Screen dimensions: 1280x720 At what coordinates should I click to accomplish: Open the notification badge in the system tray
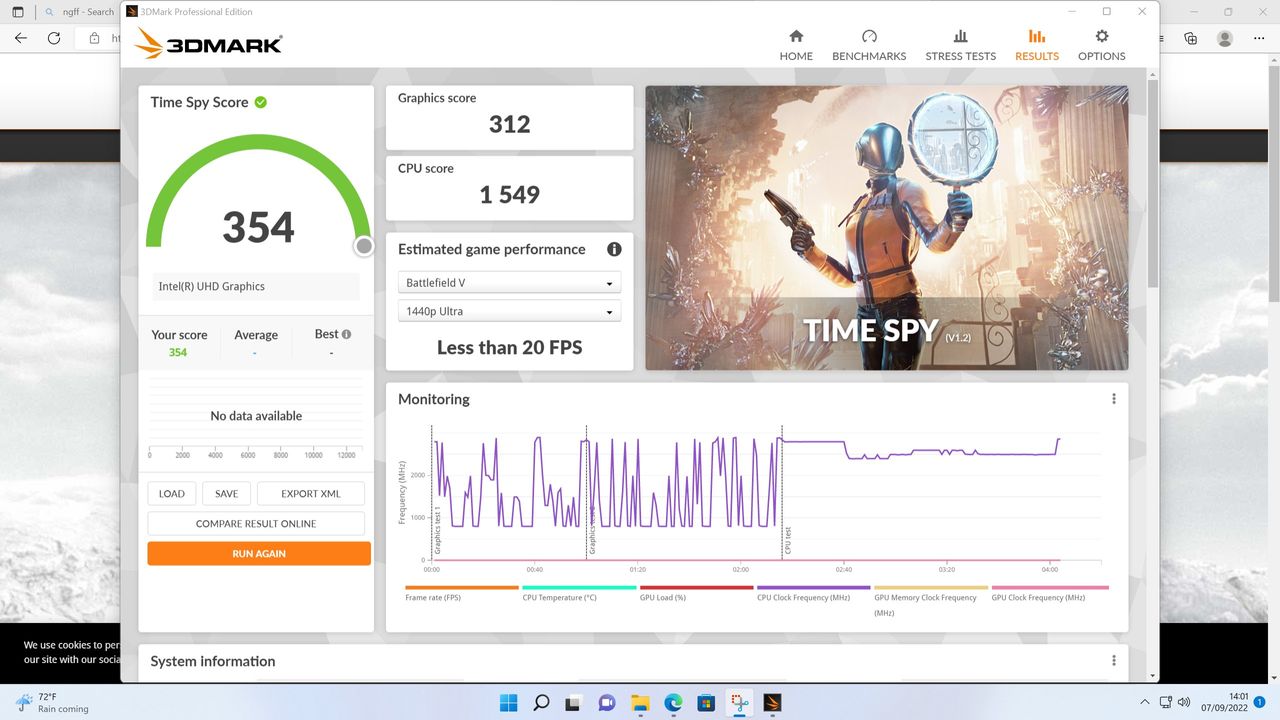[x=1260, y=702]
